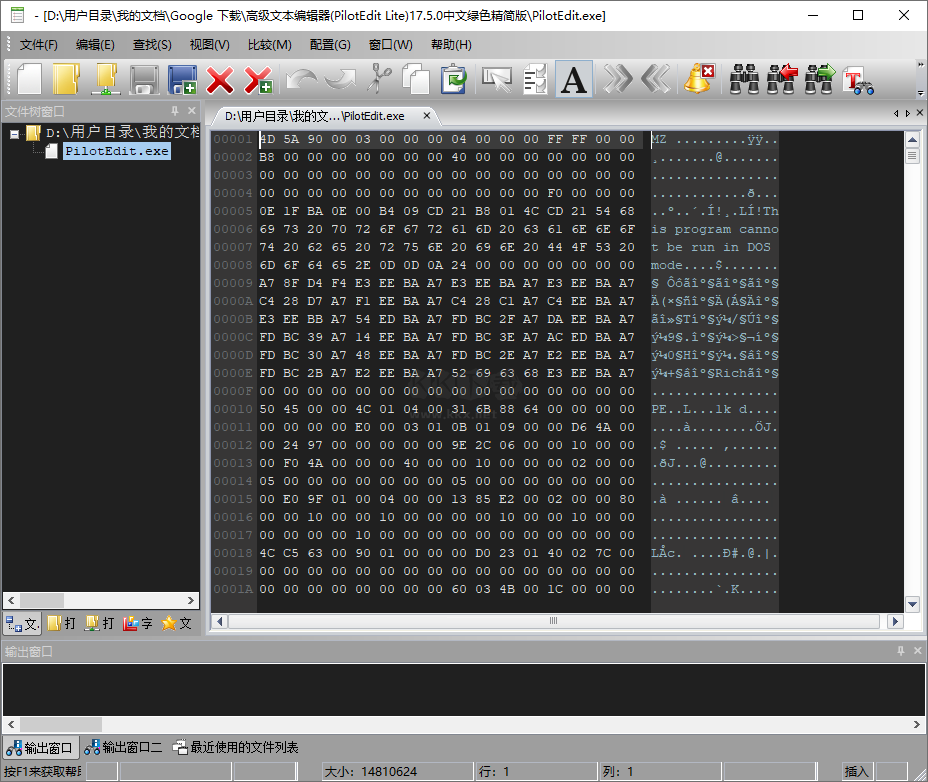
Task: Click the binoculars Find Previous icon
Action: pyautogui.click(x=782, y=79)
